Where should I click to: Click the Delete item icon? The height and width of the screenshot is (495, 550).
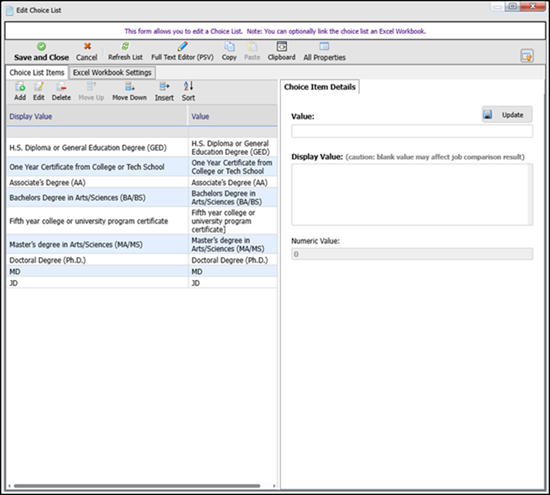point(61,86)
